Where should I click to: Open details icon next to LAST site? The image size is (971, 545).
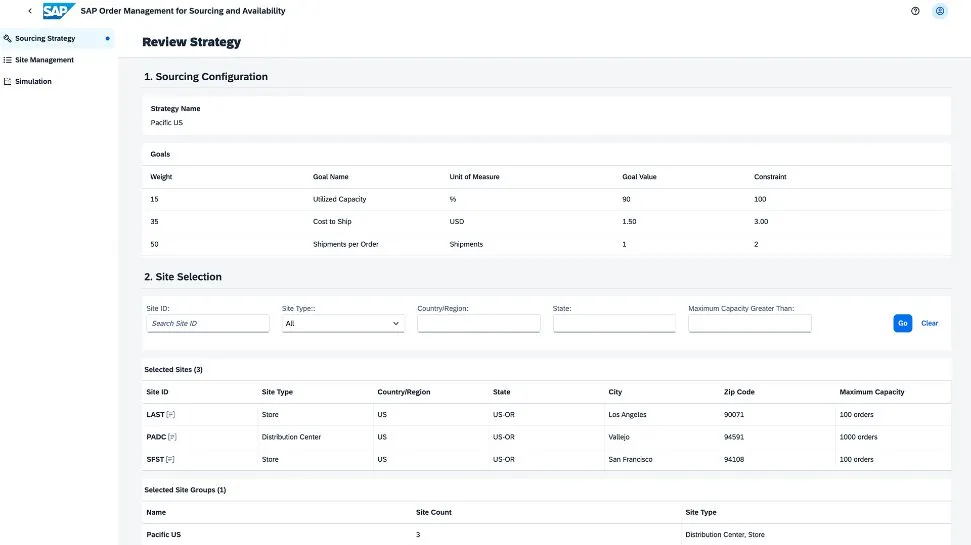click(x=171, y=415)
